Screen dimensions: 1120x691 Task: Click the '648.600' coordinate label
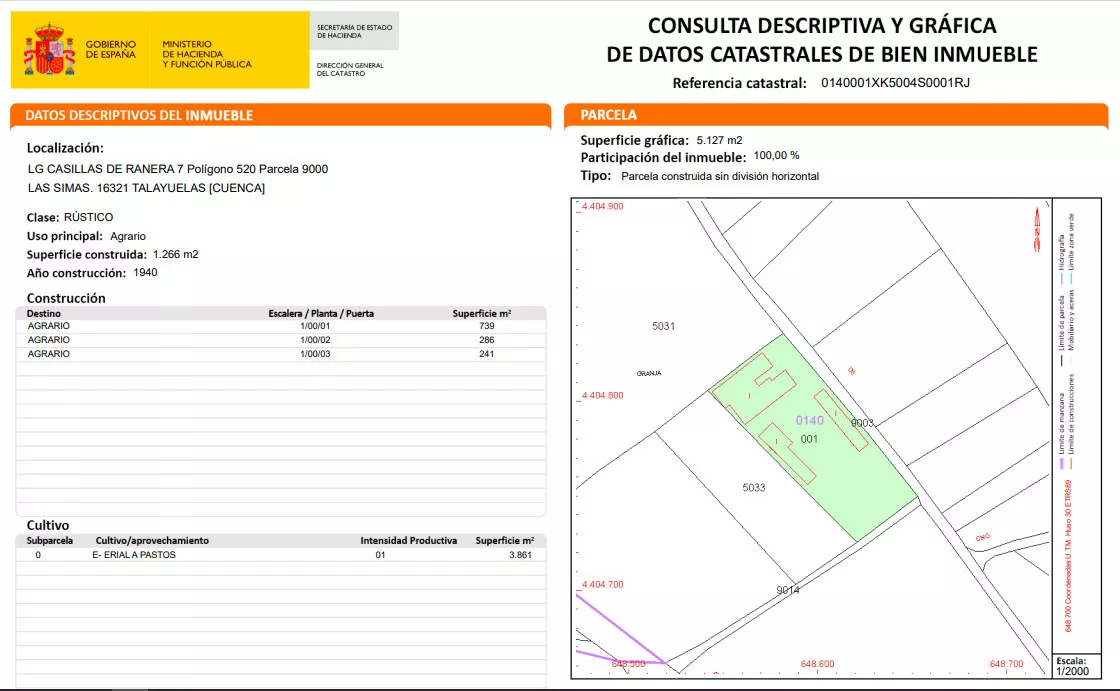(817, 664)
